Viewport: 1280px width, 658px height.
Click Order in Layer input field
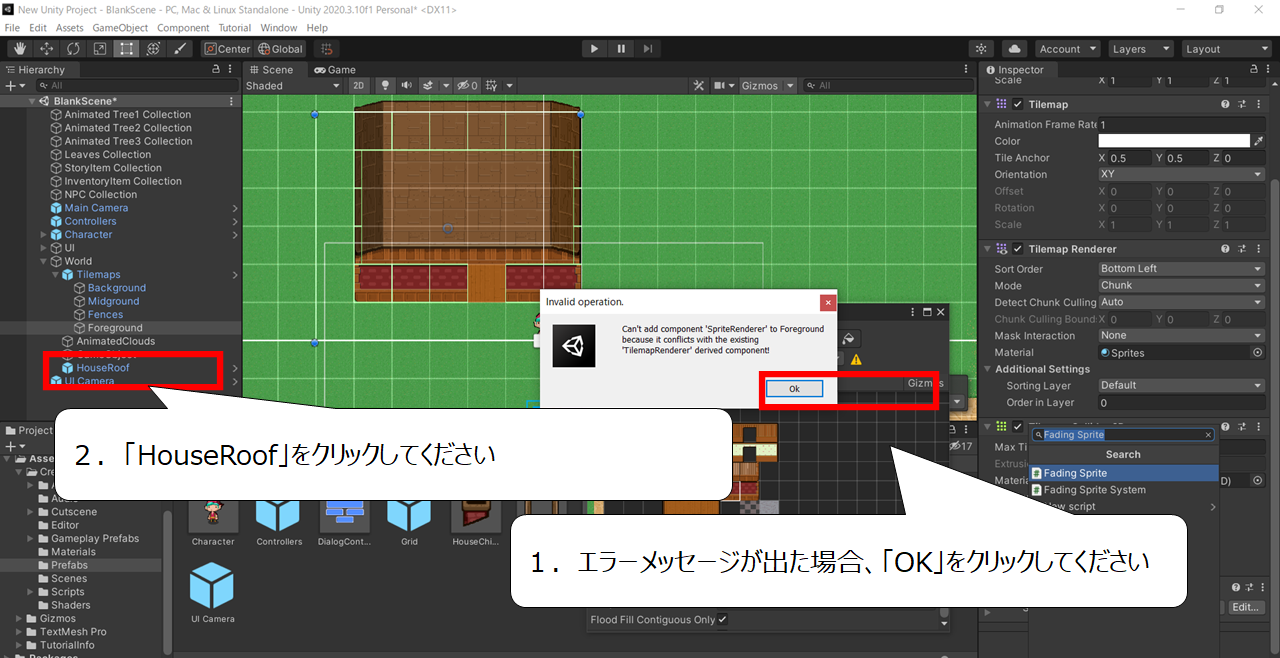(x=1181, y=402)
